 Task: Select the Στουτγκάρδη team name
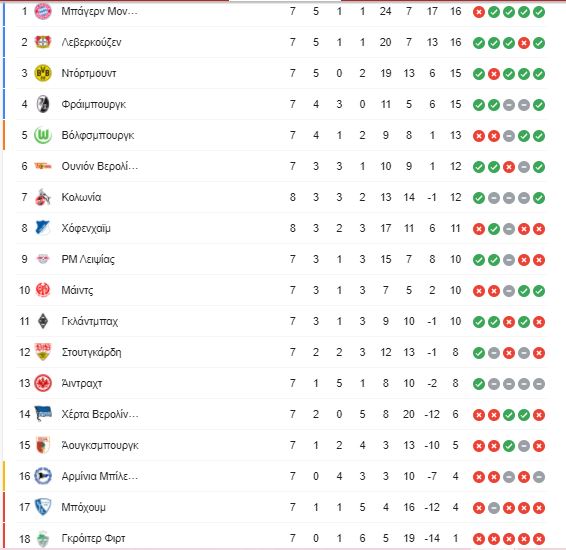coord(91,352)
